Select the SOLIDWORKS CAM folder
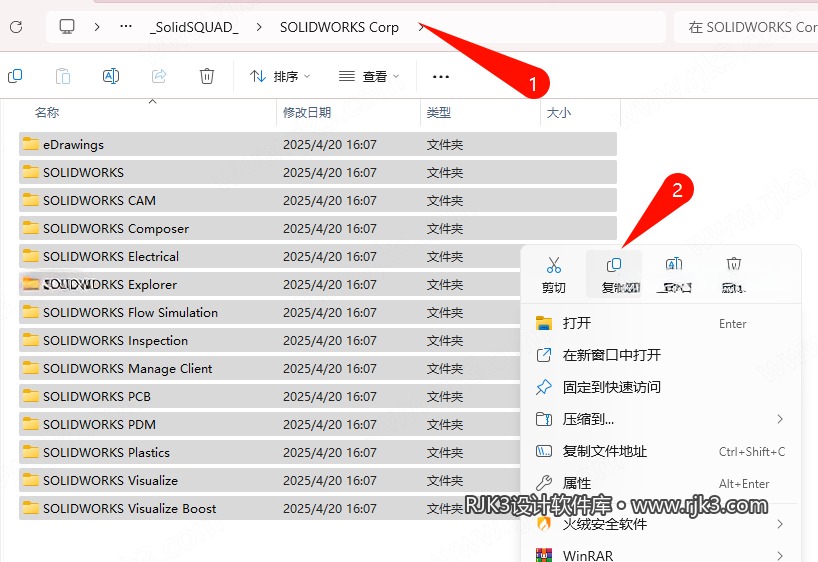The width and height of the screenshot is (818, 562). click(318, 200)
